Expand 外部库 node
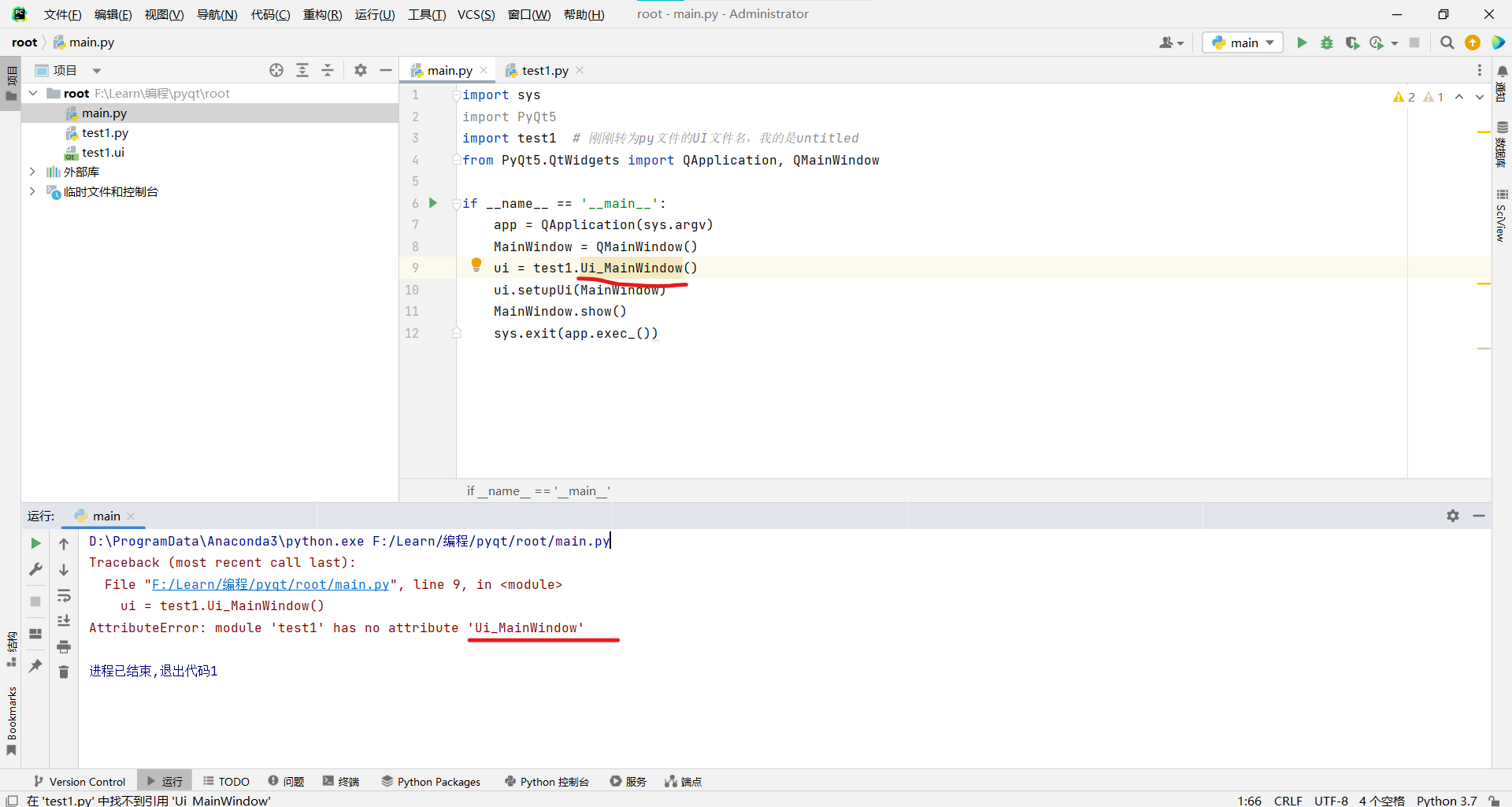The image size is (1512, 807). pyautogui.click(x=32, y=172)
